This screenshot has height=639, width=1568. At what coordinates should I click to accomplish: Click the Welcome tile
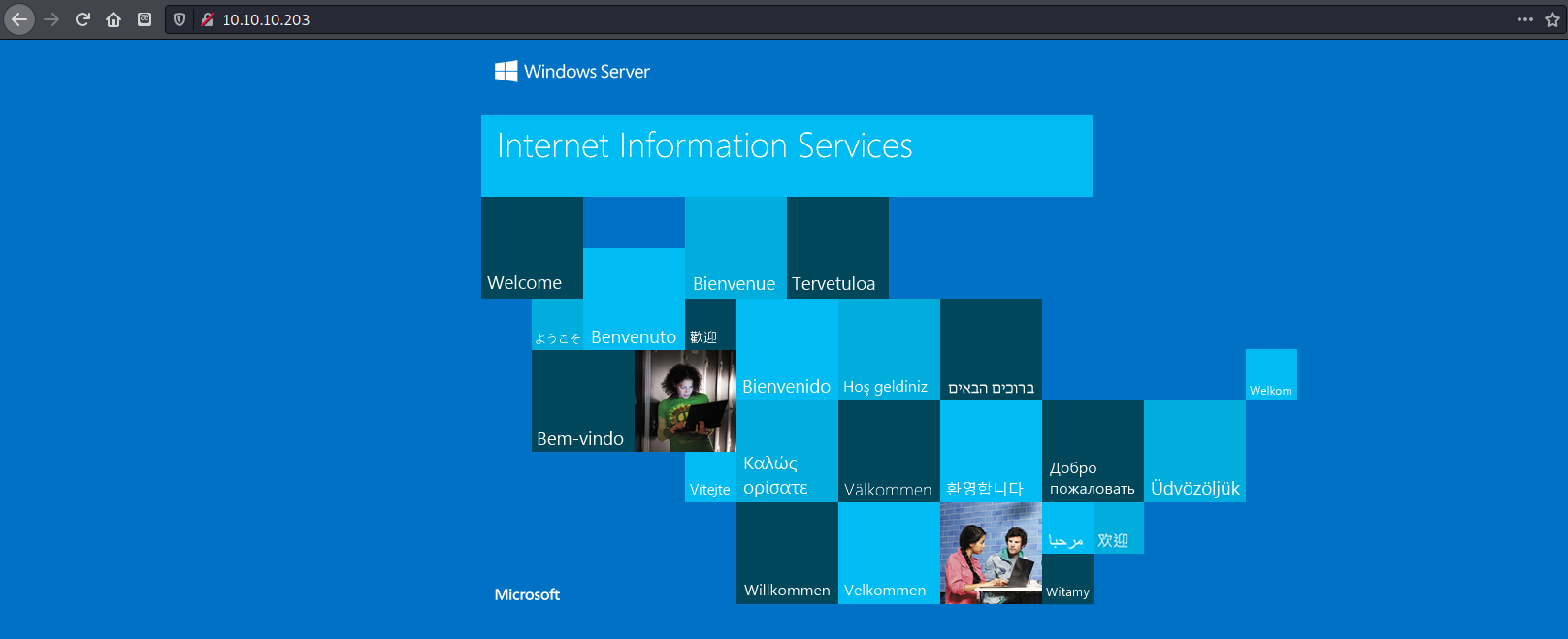tap(532, 247)
